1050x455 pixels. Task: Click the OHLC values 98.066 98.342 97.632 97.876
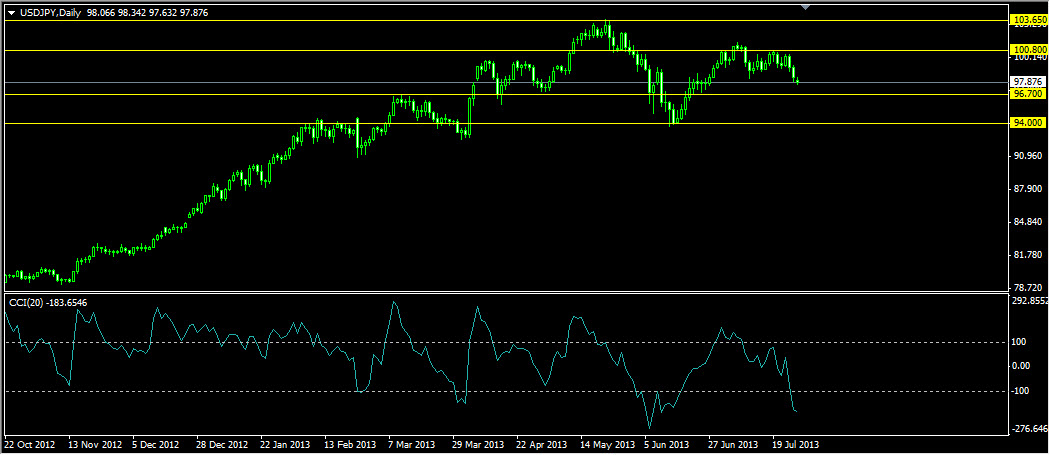pos(147,12)
